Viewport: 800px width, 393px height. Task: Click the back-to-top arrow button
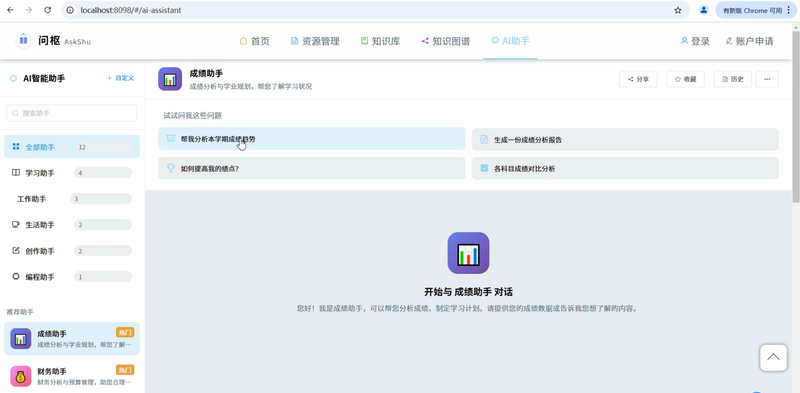[773, 357]
